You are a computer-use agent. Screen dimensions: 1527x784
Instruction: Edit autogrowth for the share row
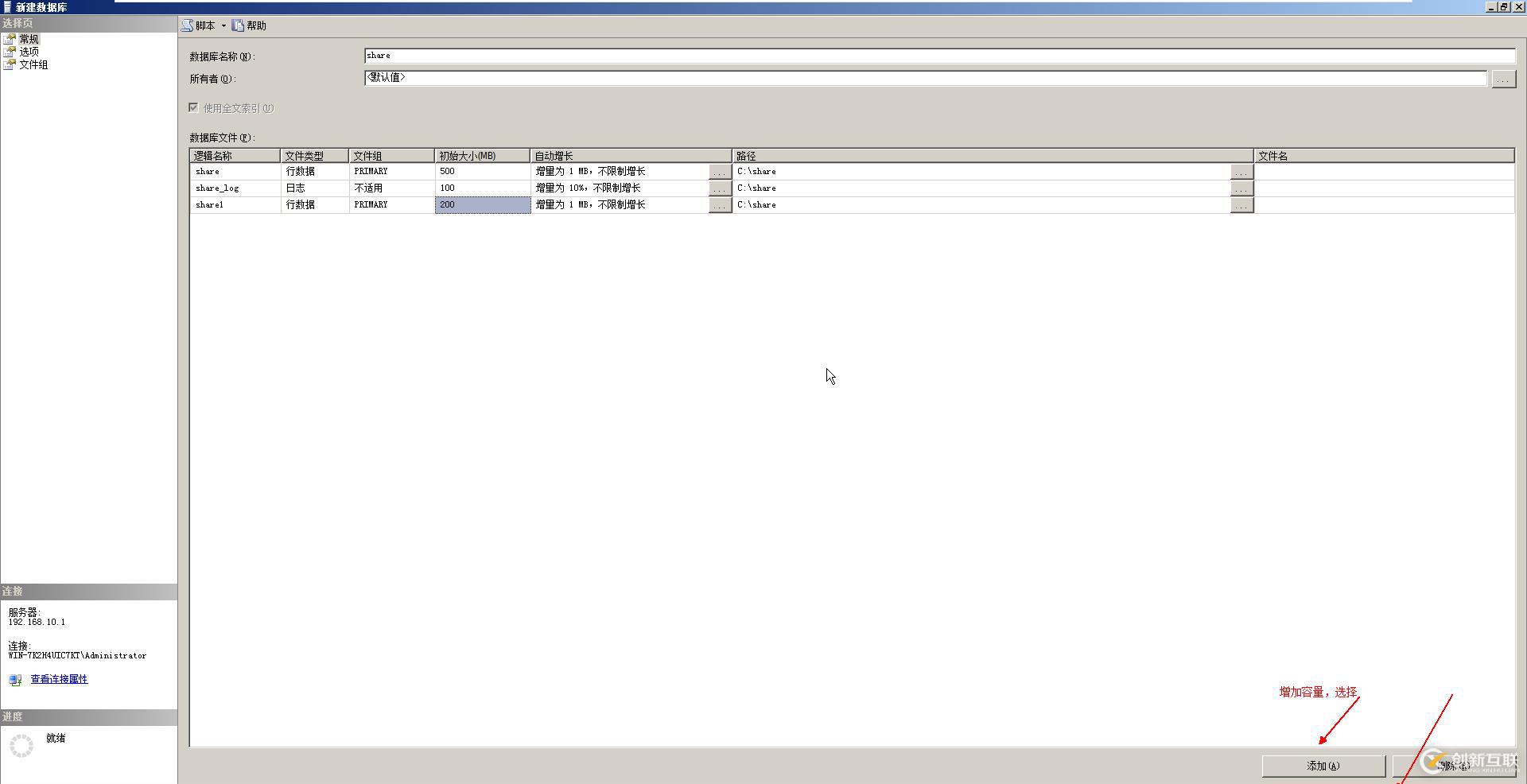point(719,172)
